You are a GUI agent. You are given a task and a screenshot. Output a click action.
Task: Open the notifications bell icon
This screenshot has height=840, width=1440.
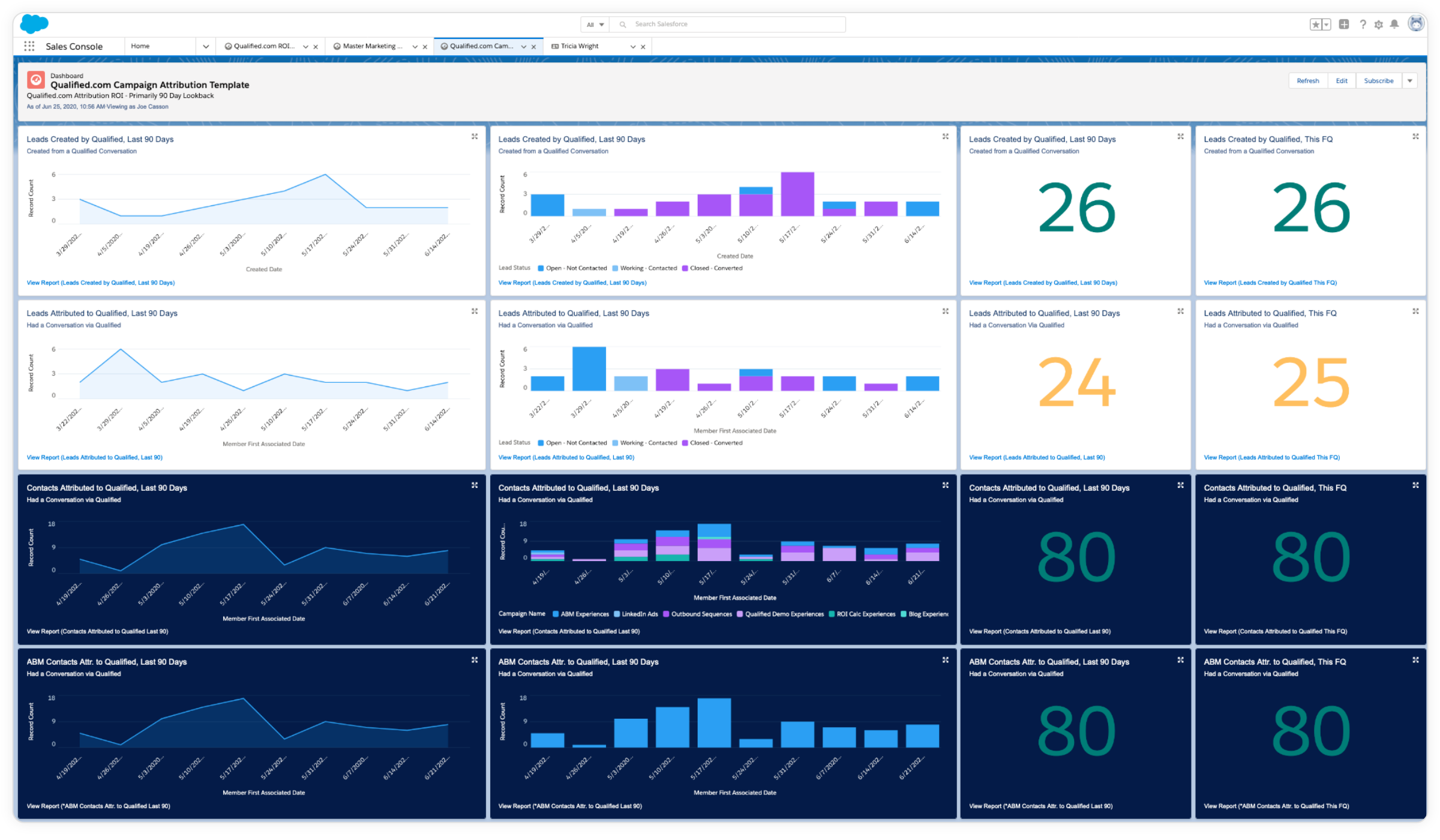pyautogui.click(x=1394, y=25)
